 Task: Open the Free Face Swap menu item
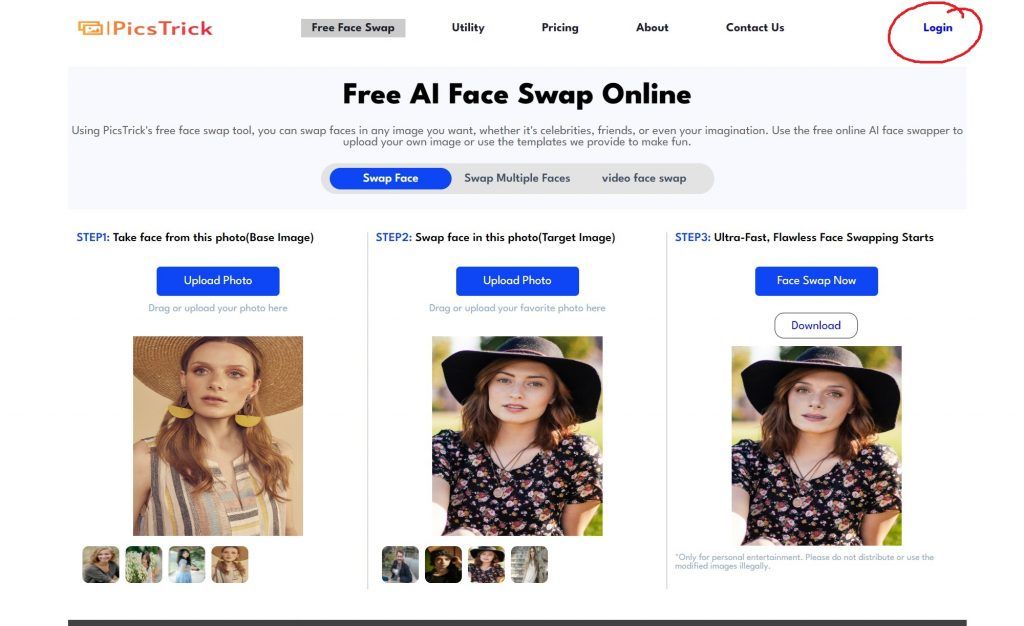coord(353,27)
